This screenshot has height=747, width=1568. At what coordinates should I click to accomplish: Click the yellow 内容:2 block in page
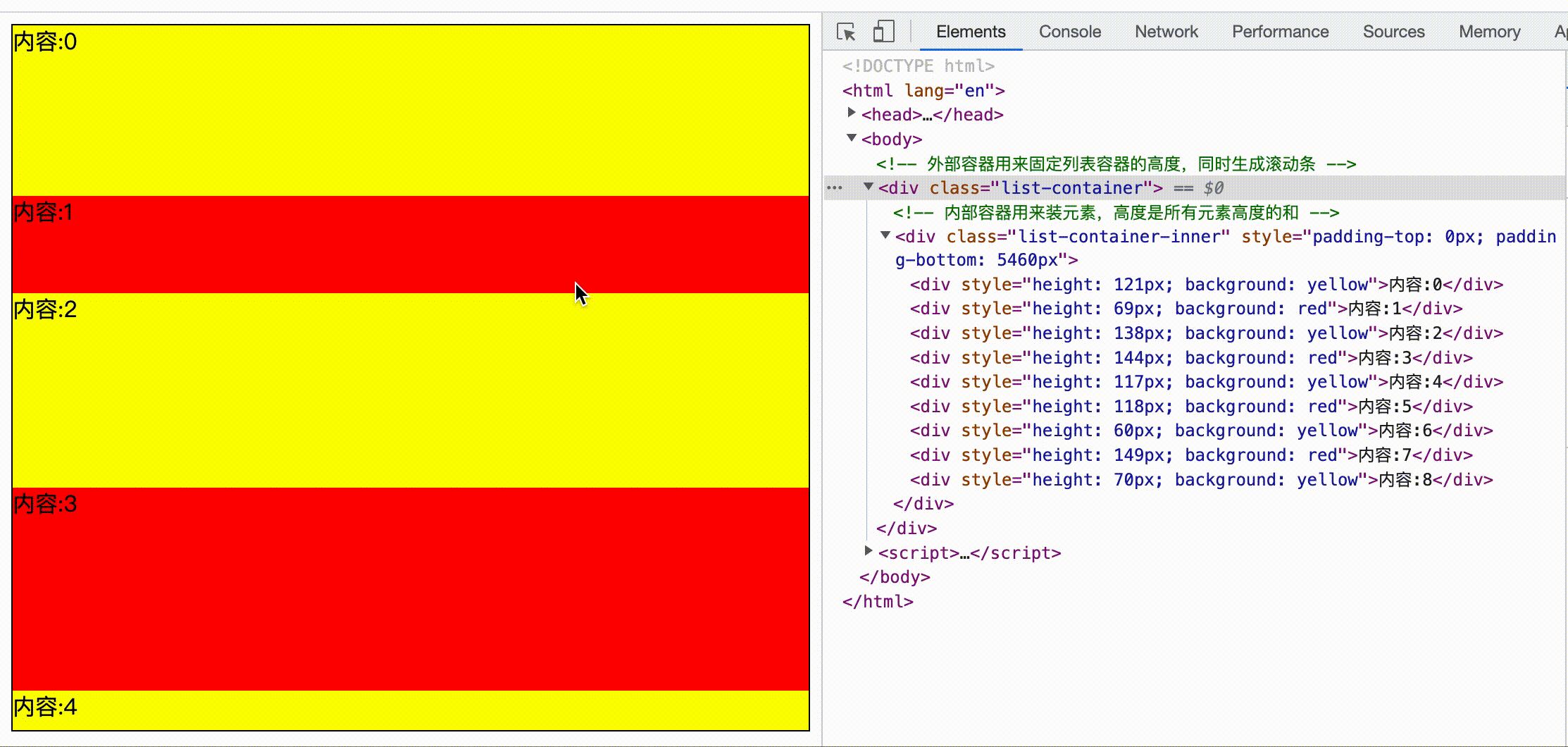tap(411, 390)
